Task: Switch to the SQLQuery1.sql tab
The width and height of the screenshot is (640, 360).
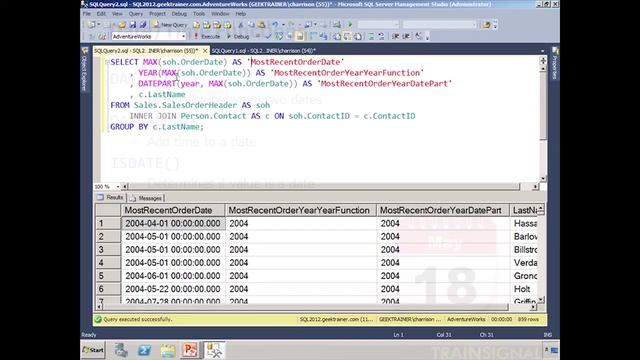Action: point(263,51)
